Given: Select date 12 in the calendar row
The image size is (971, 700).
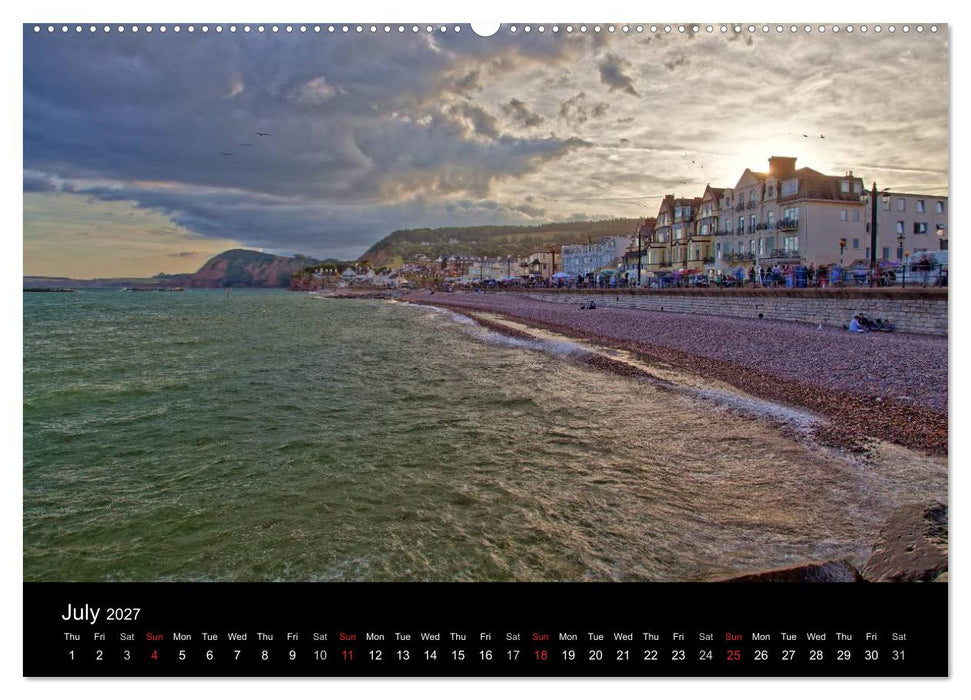Looking at the screenshot, I should [x=375, y=655].
